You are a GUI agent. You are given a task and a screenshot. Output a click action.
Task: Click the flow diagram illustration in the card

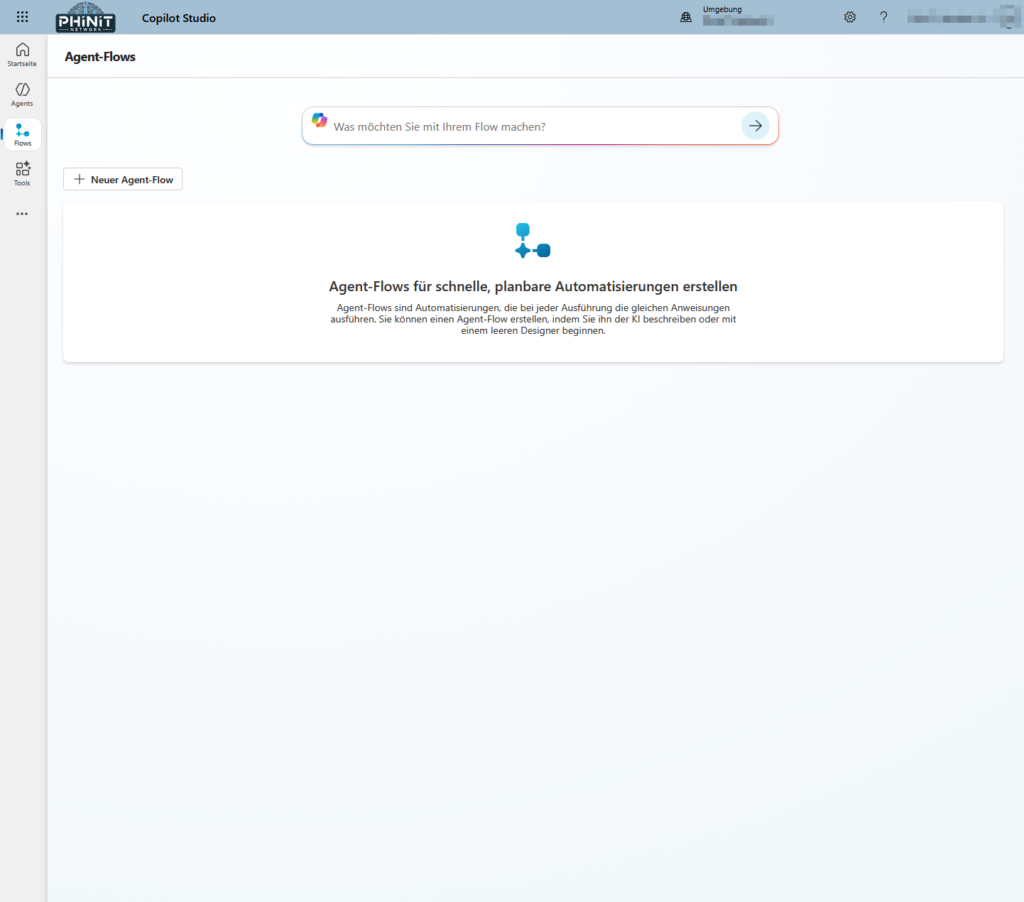point(532,242)
